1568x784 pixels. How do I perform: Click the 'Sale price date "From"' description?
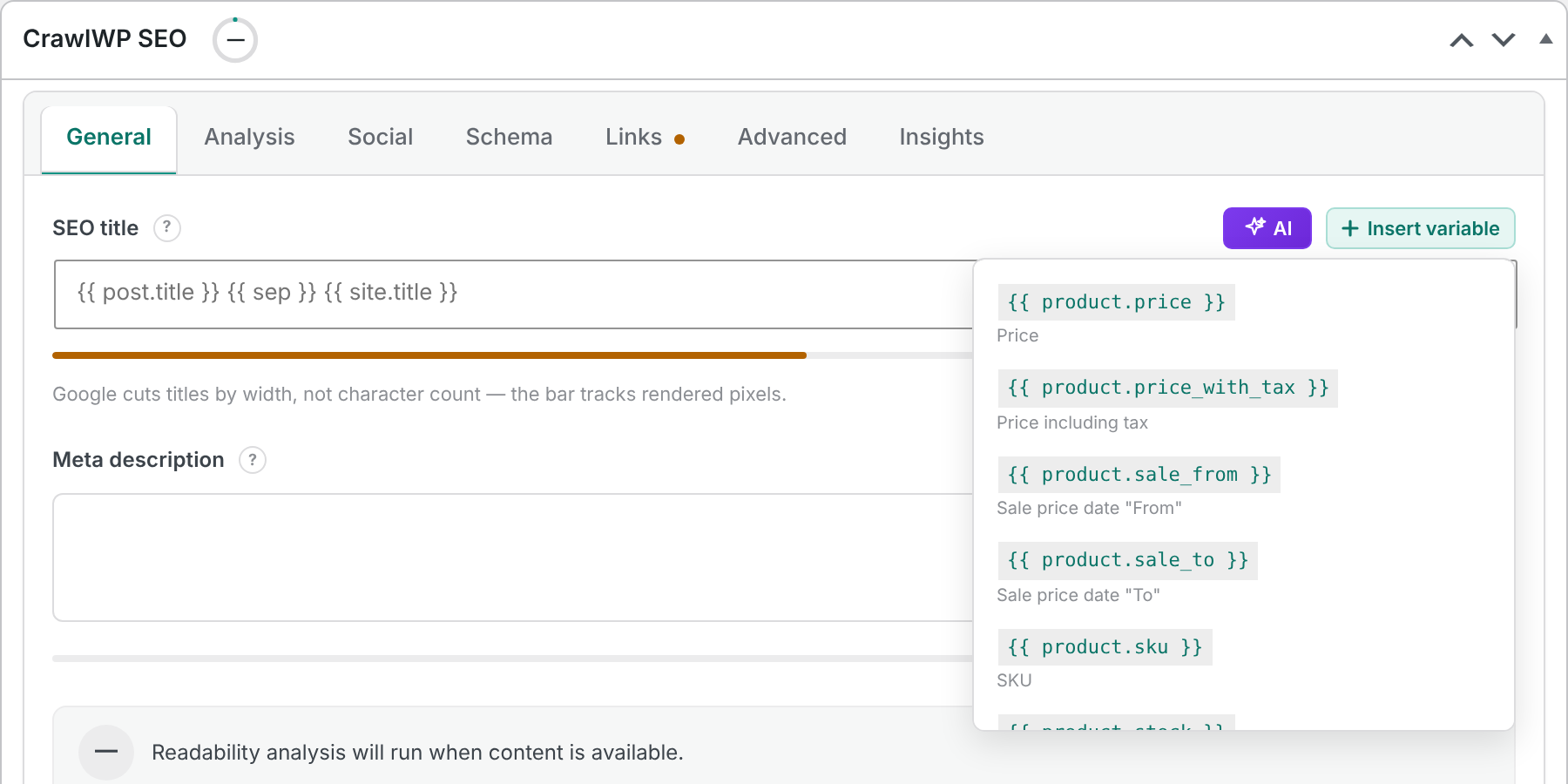point(1089,508)
